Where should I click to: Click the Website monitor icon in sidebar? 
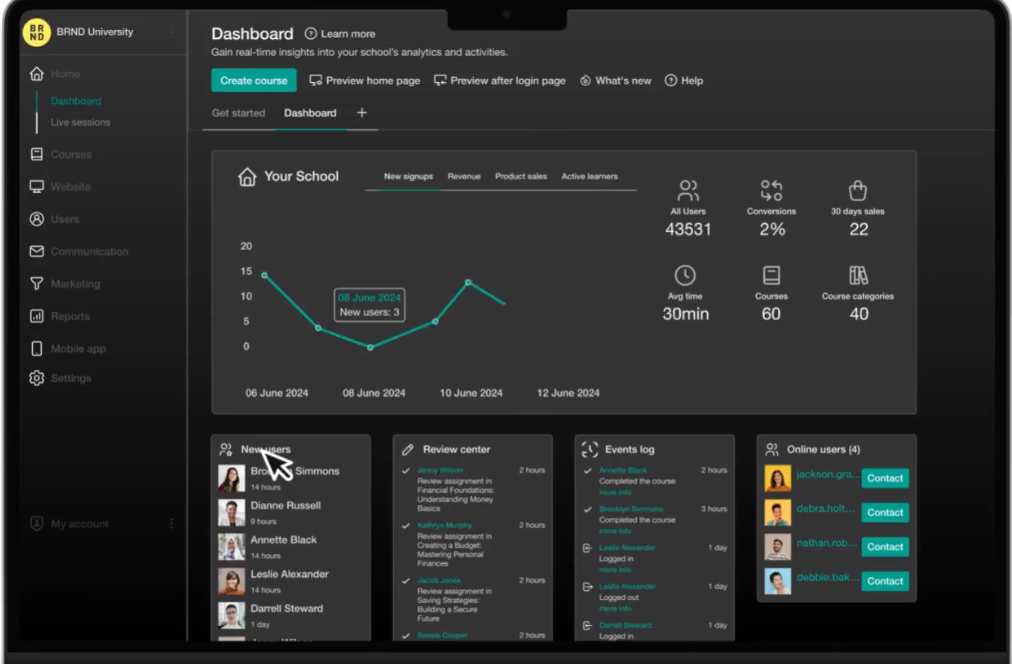(x=37, y=186)
